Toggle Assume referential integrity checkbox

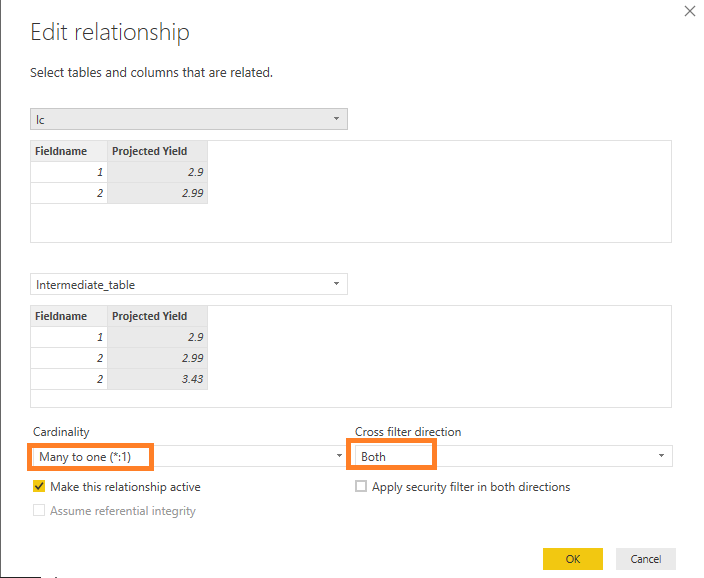click(x=39, y=510)
